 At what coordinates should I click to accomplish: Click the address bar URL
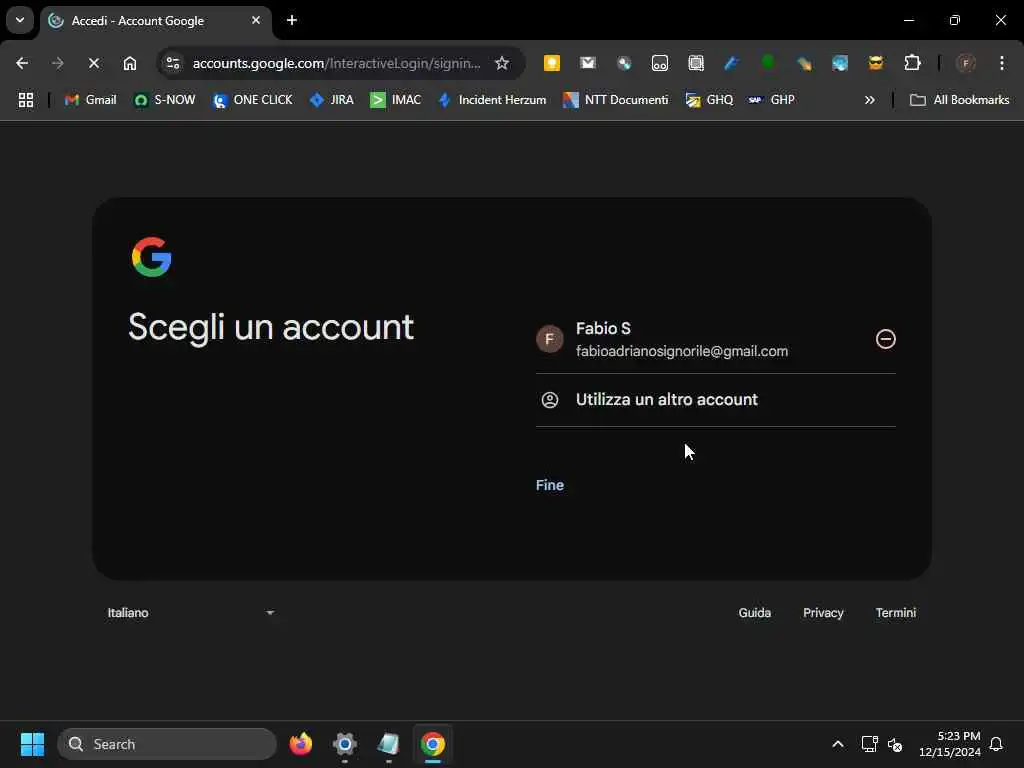pyautogui.click(x=336, y=63)
